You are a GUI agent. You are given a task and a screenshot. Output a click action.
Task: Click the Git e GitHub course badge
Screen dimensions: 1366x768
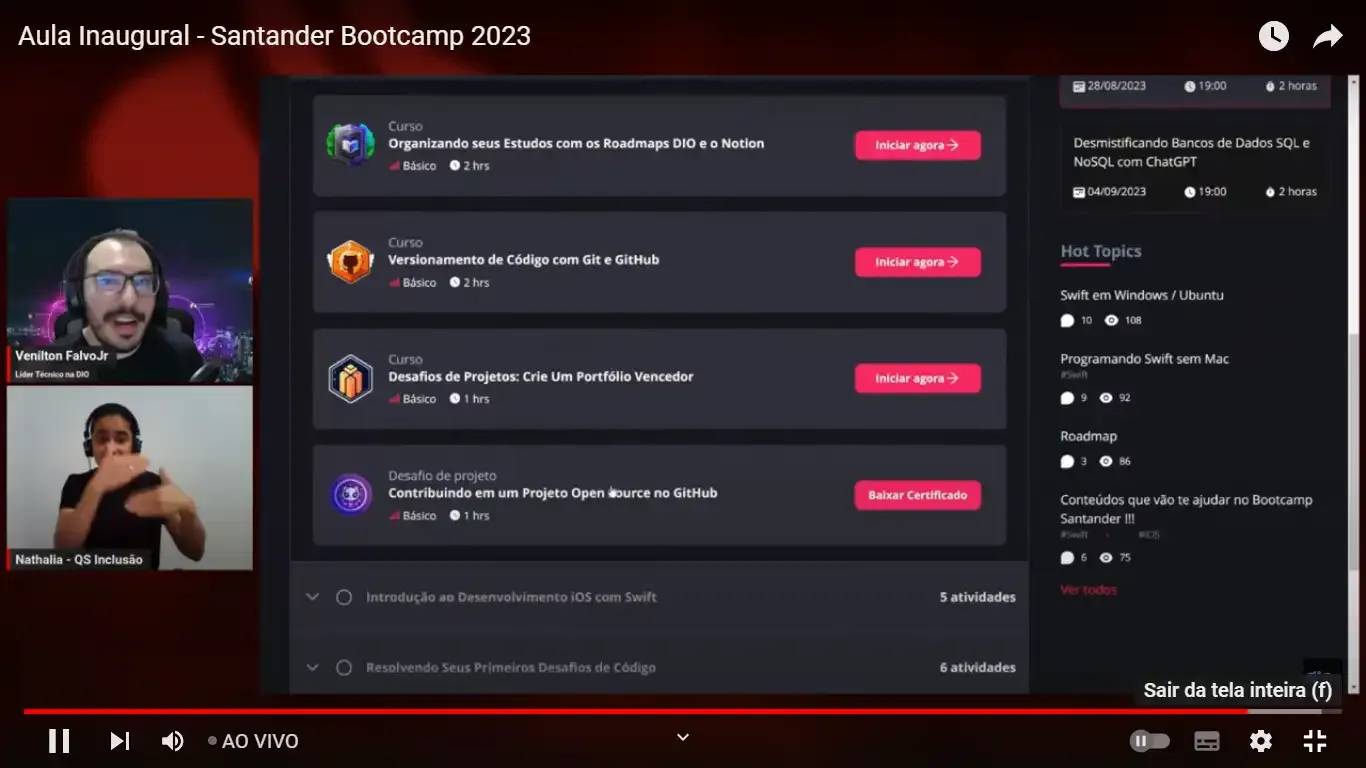coord(351,262)
